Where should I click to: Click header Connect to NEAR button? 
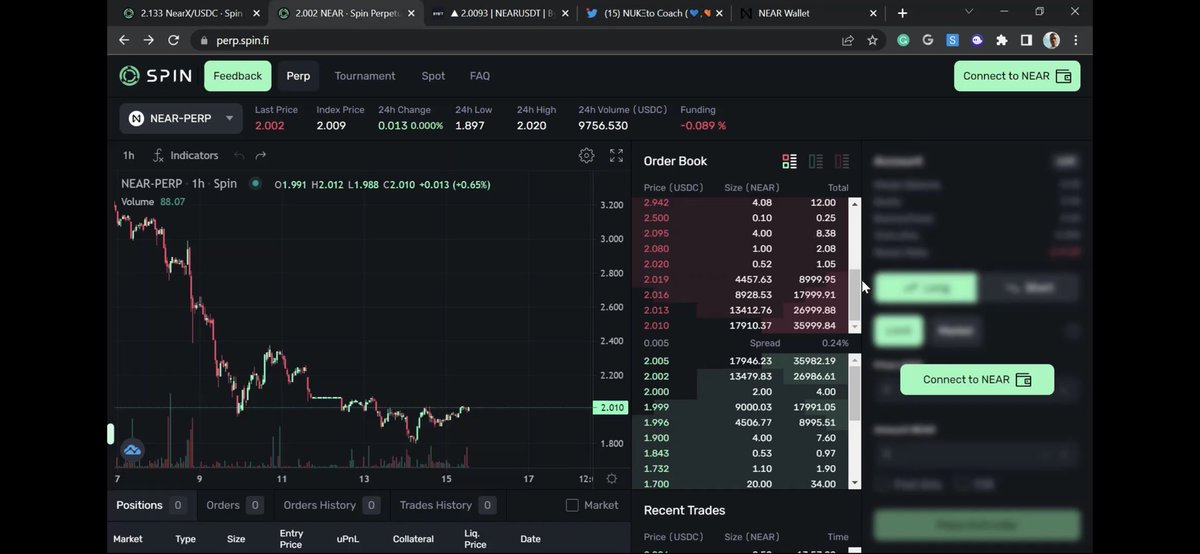pyautogui.click(x=1017, y=76)
